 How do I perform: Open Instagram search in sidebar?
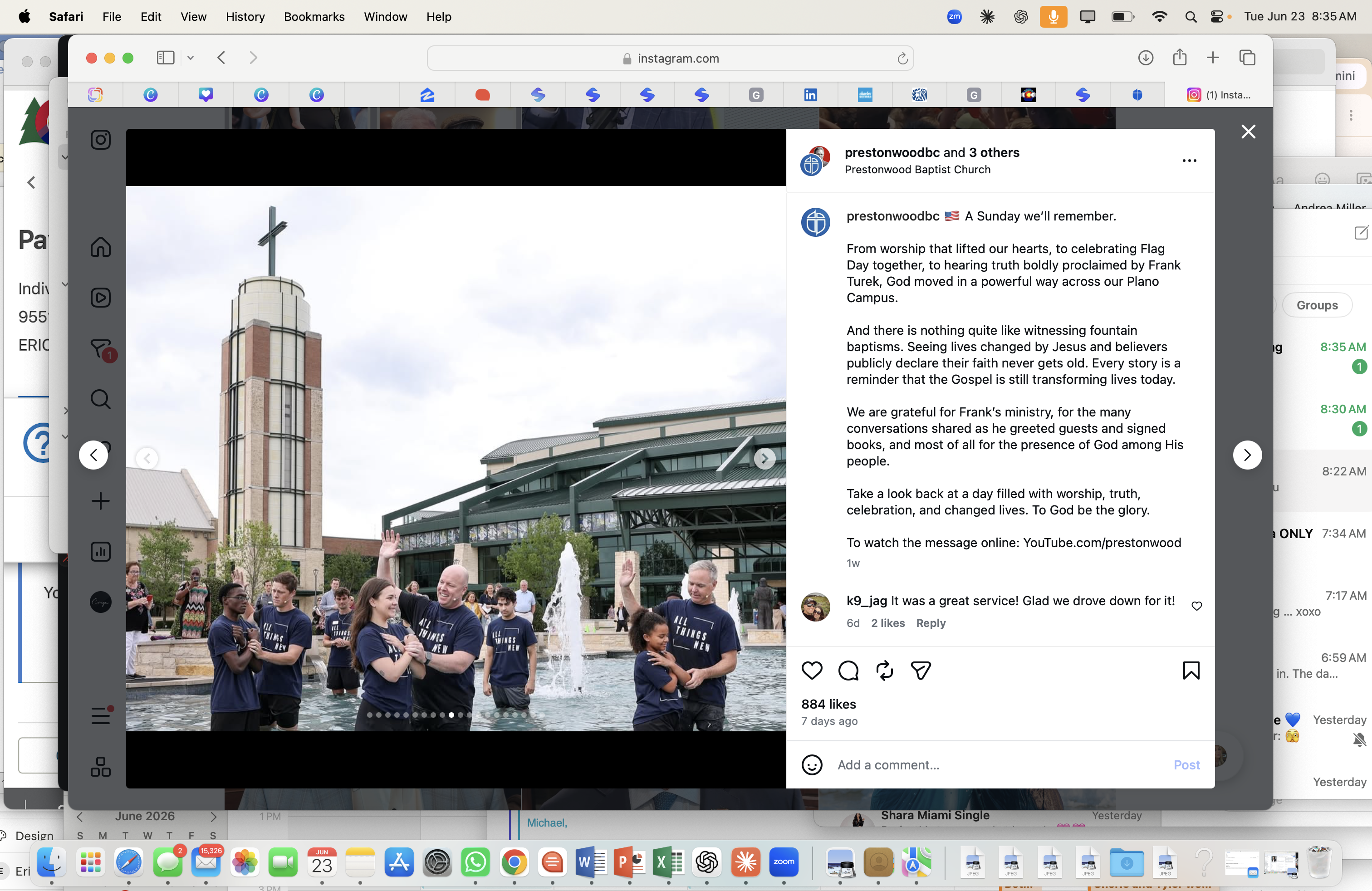click(100, 399)
